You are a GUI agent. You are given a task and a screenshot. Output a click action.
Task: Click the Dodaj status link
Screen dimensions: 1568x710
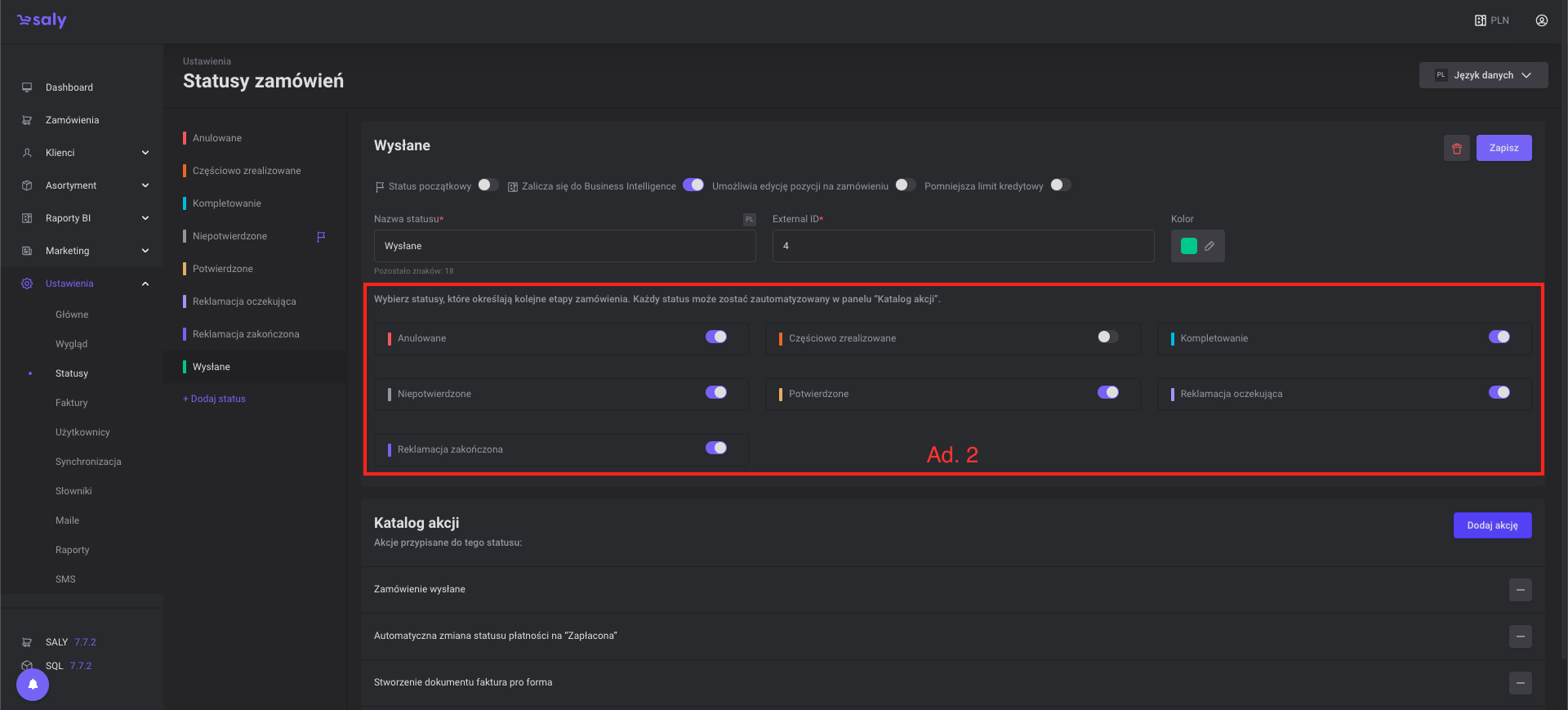215,399
